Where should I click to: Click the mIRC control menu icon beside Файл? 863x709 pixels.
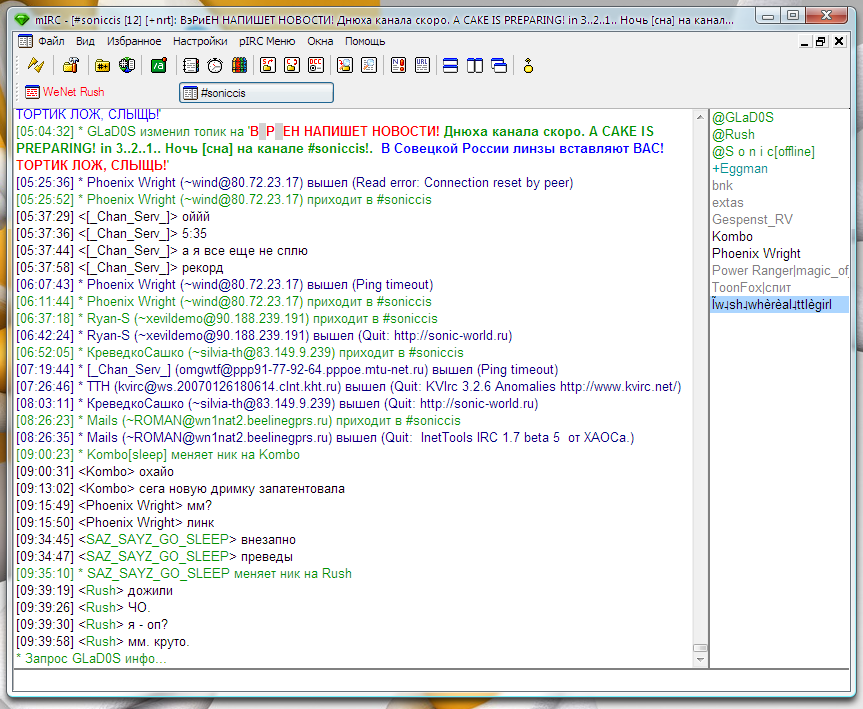point(25,41)
